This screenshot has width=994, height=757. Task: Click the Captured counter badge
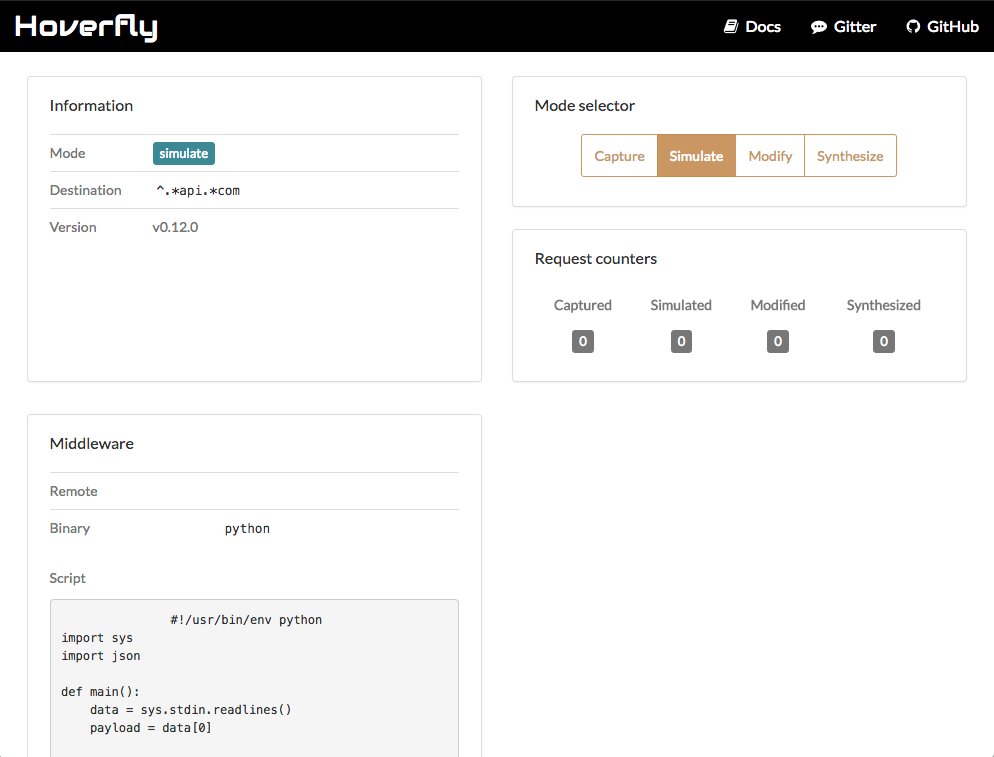582,341
